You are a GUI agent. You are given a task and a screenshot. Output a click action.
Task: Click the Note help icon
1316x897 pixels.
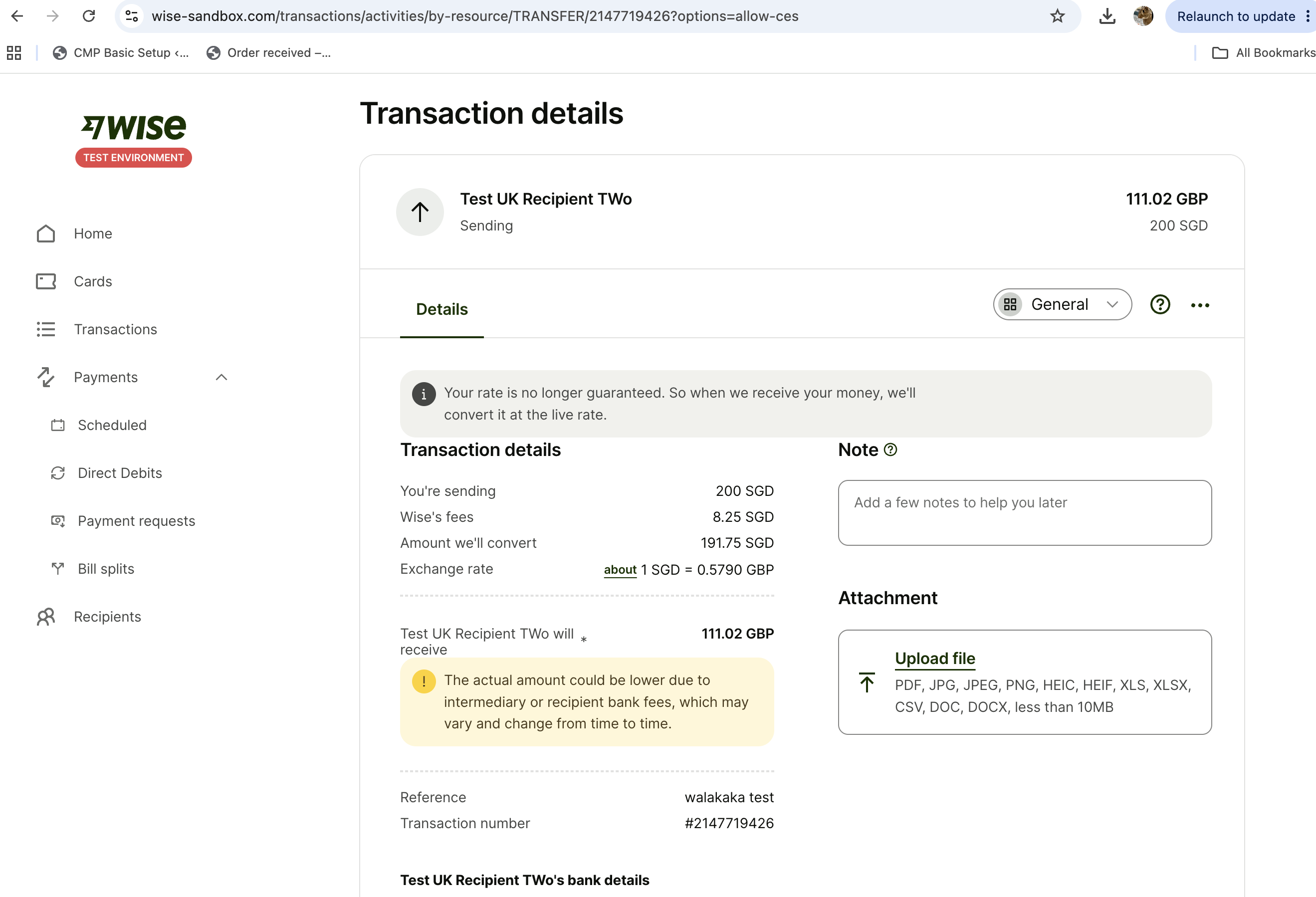pyautogui.click(x=890, y=449)
